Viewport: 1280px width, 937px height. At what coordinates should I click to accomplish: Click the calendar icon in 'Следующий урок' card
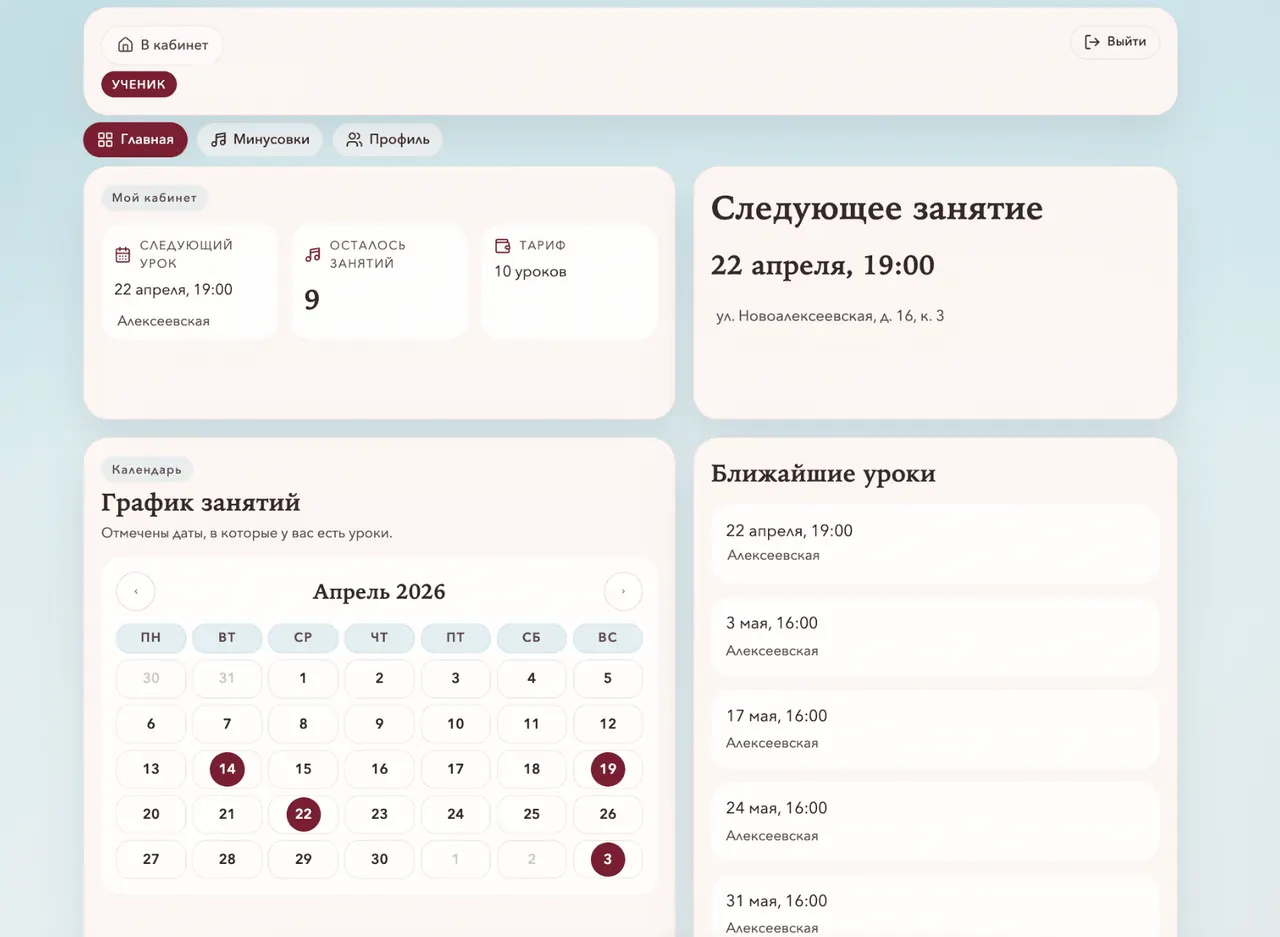(123, 254)
